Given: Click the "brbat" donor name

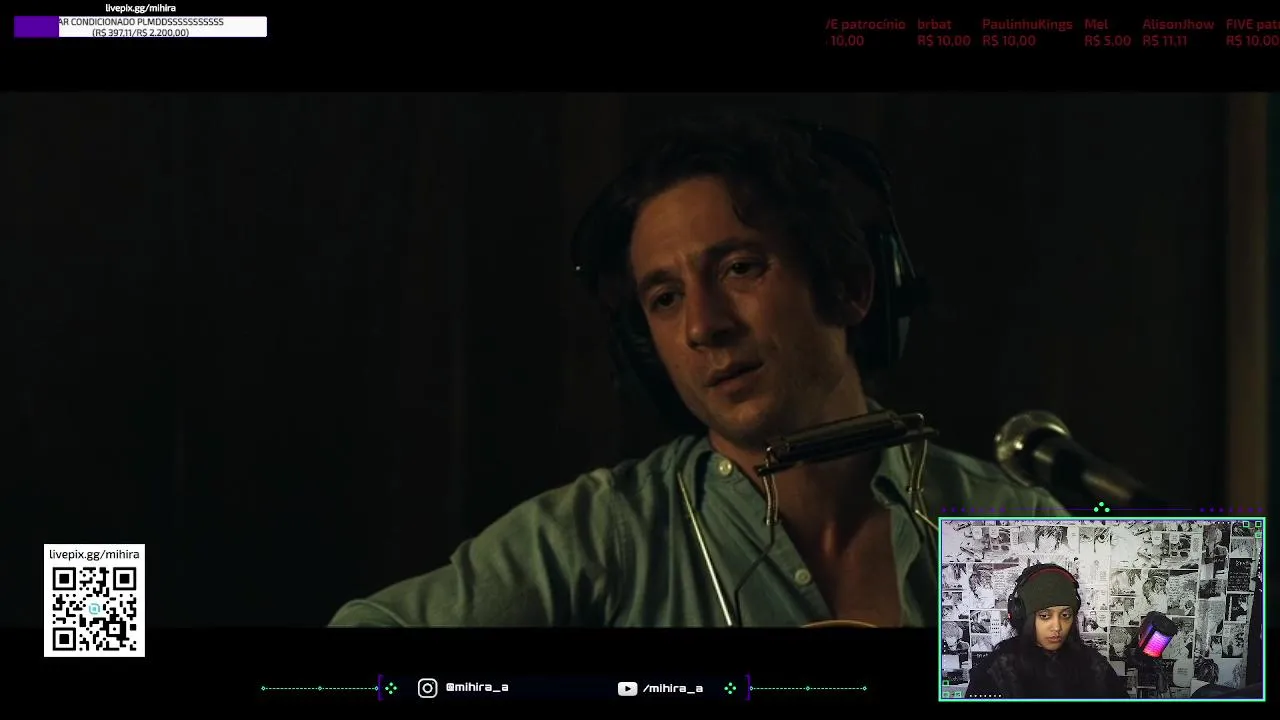Looking at the screenshot, I should 934,24.
